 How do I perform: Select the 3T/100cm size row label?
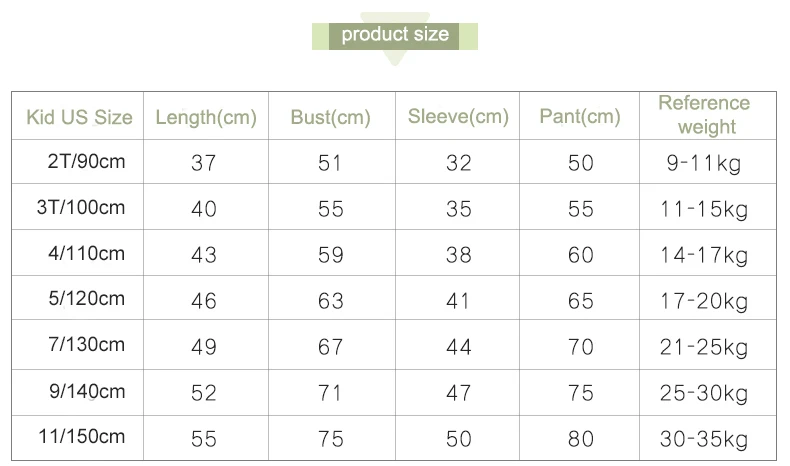(x=81, y=207)
